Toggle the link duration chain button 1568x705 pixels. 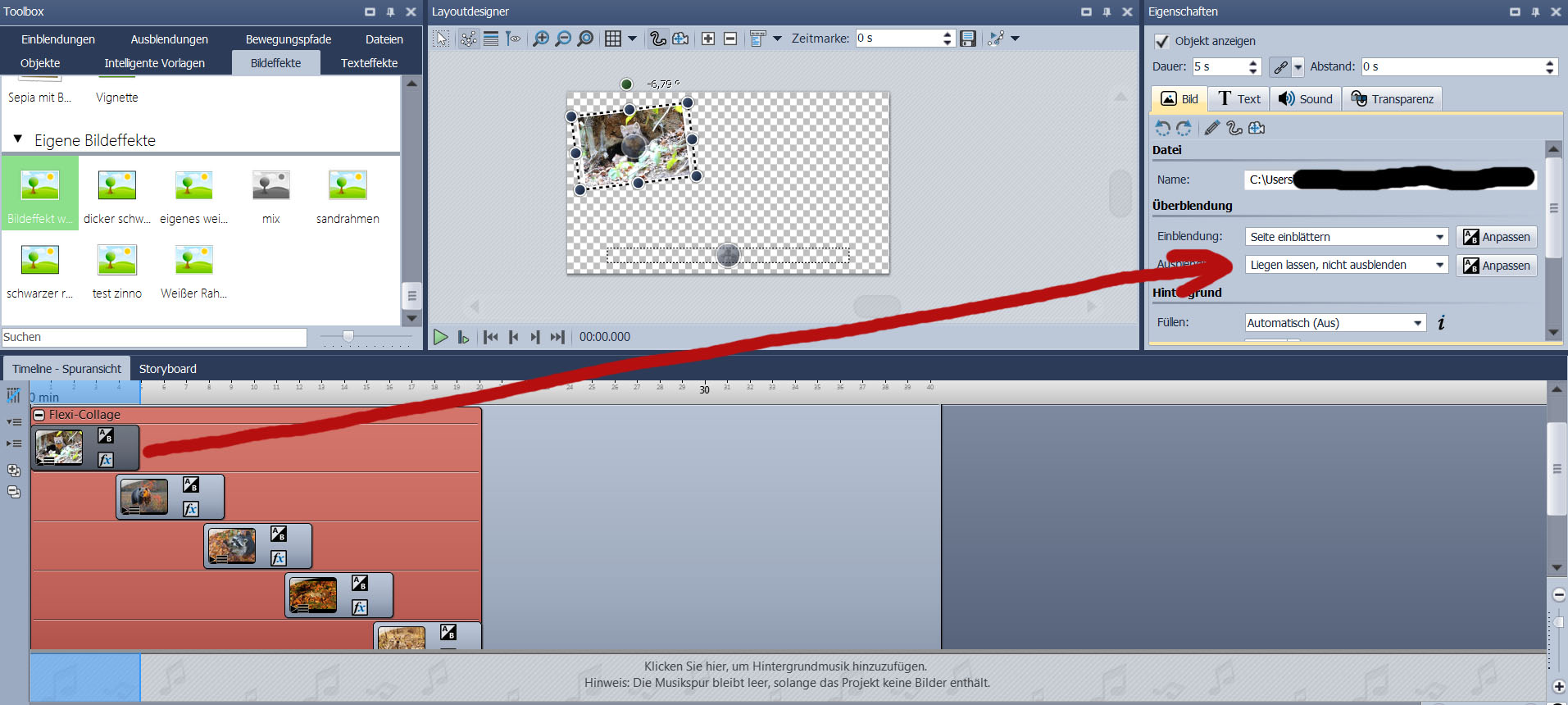point(1280,67)
